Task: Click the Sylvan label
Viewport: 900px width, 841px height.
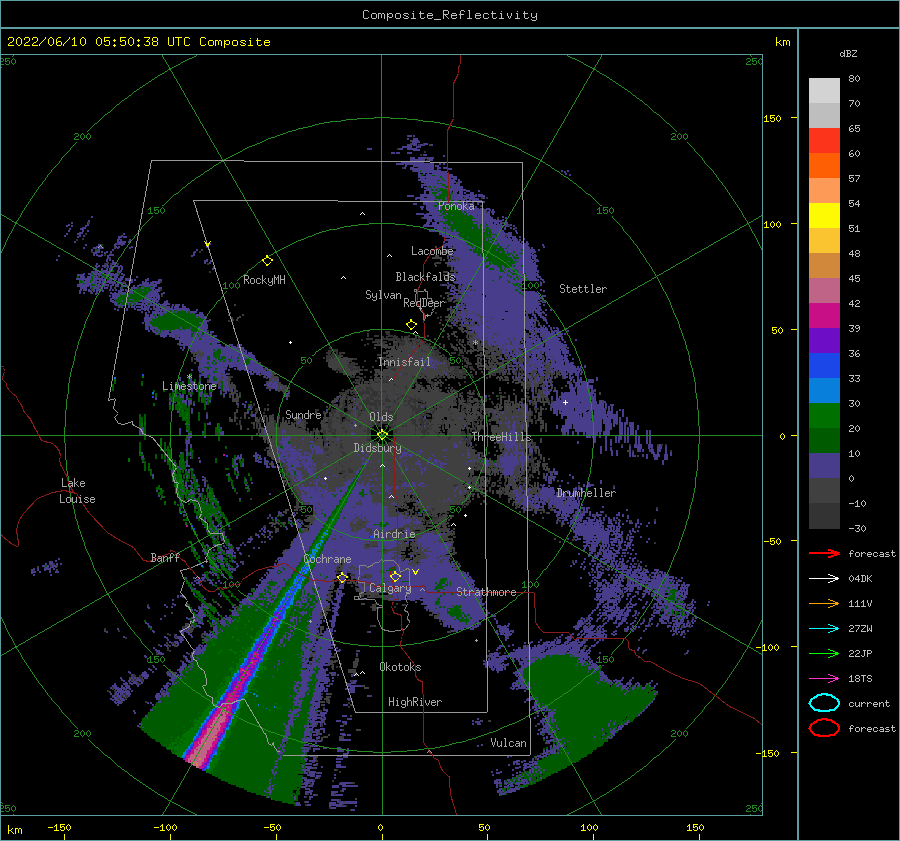Action: 383,295
